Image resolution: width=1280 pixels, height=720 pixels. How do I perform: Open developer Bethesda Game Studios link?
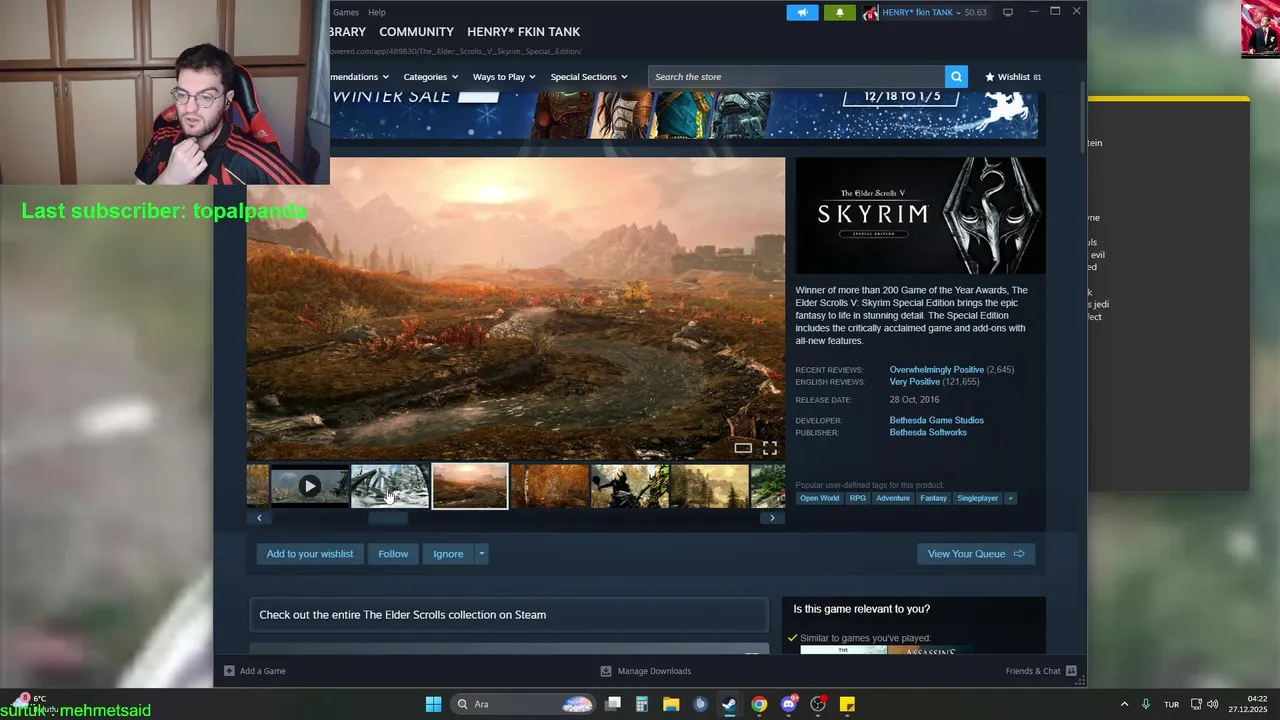click(x=937, y=421)
